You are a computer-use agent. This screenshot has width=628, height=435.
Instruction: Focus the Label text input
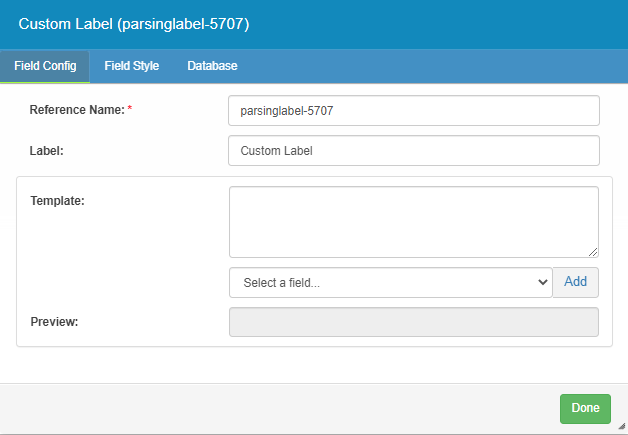click(x=413, y=151)
